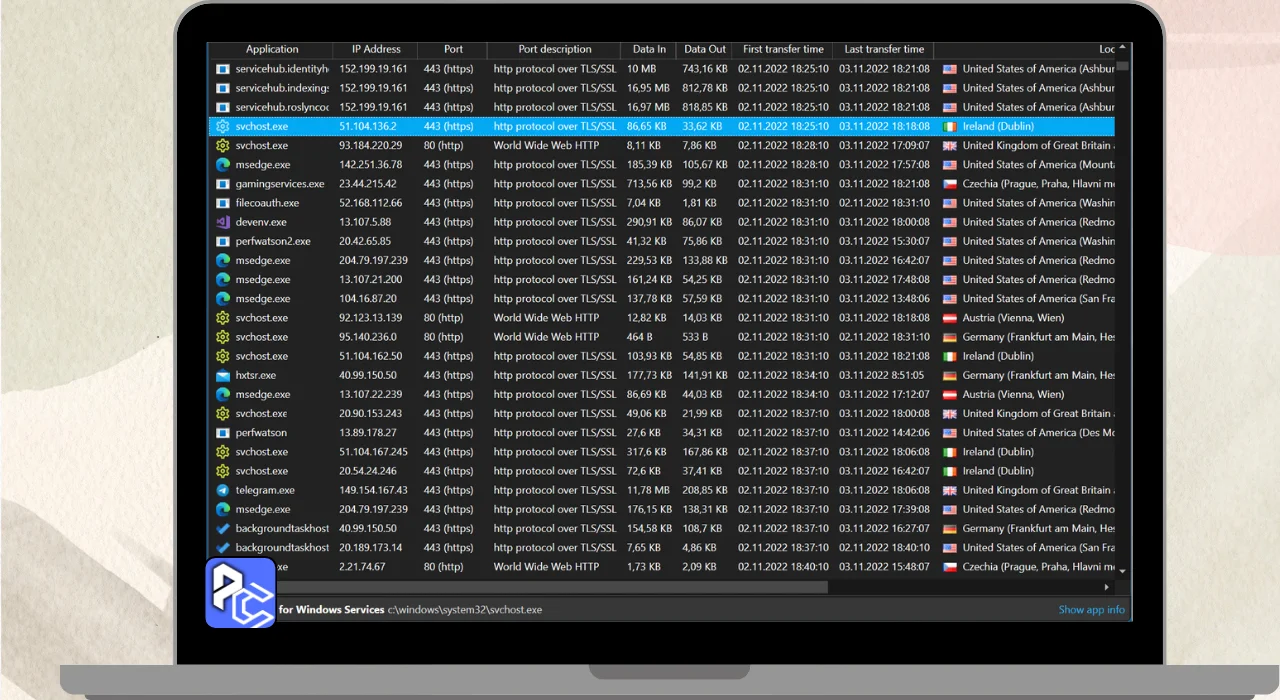Click the UK flag in the 93.184.220.29 row
This screenshot has width=1280, height=700.
[950, 146]
